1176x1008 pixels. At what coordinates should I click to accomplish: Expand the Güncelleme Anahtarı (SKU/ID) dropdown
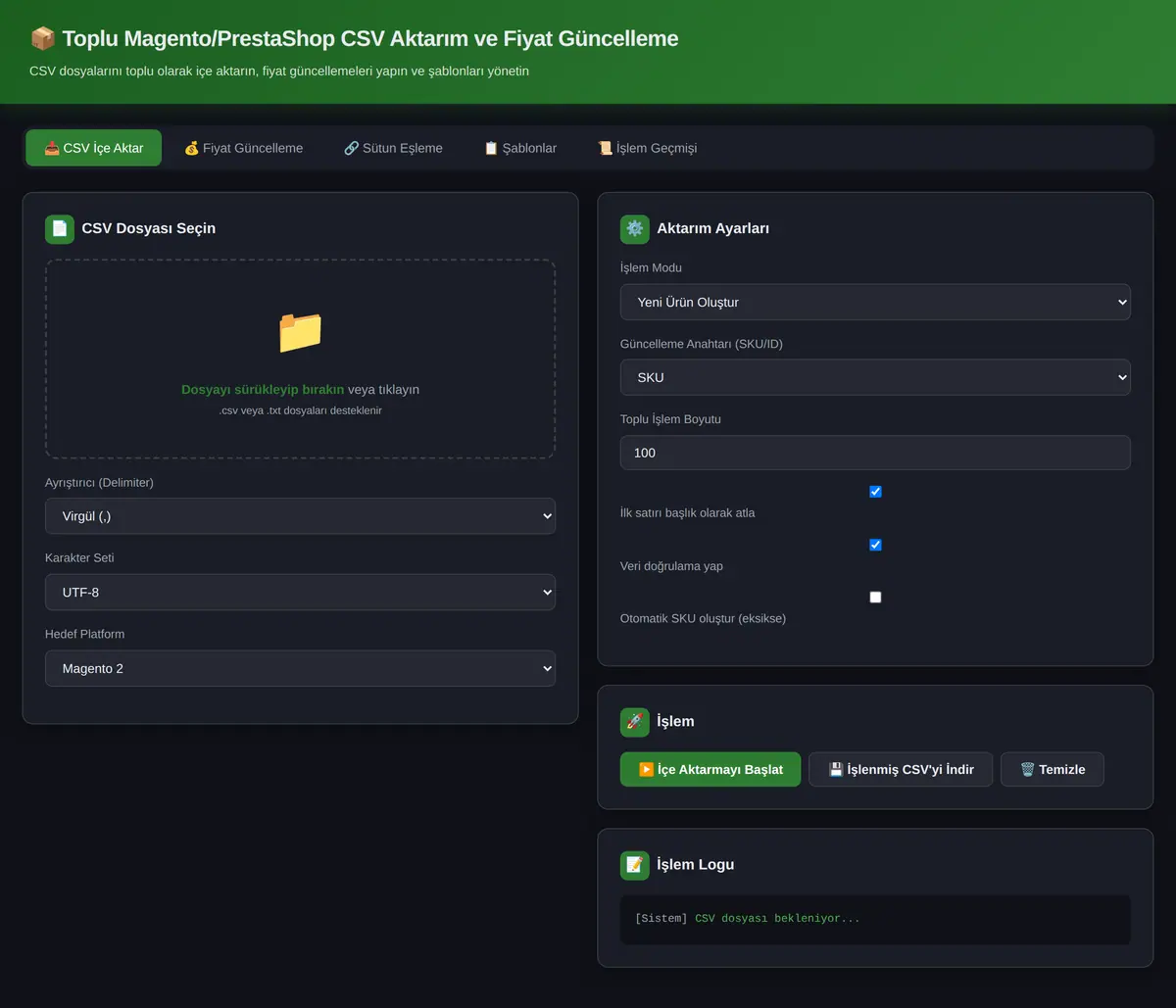(x=875, y=377)
